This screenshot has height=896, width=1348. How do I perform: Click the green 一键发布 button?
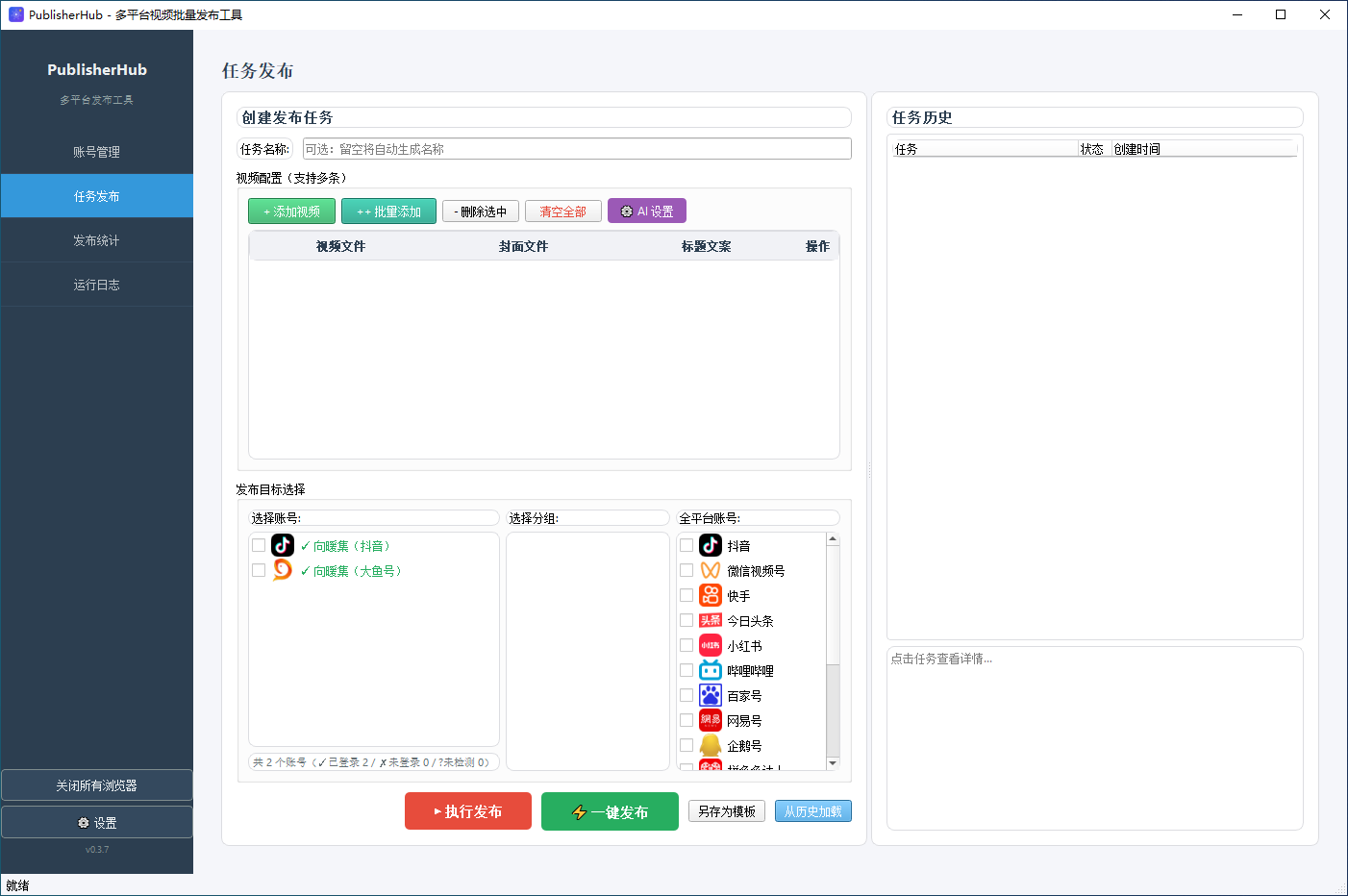tap(610, 811)
